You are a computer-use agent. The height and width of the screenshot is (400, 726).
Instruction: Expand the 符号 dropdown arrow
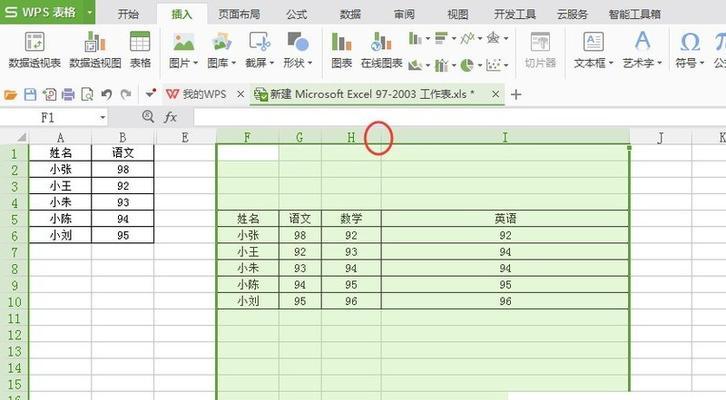coord(702,63)
